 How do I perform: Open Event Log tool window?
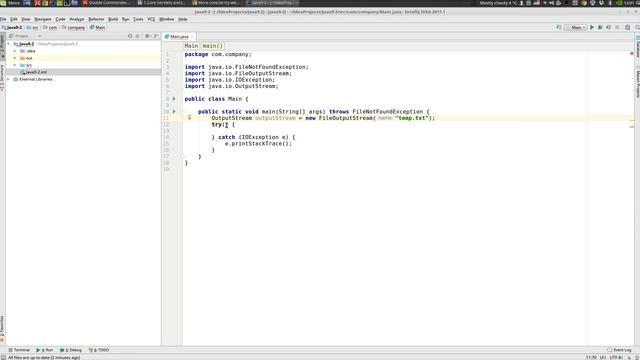pyautogui.click(x=620, y=350)
